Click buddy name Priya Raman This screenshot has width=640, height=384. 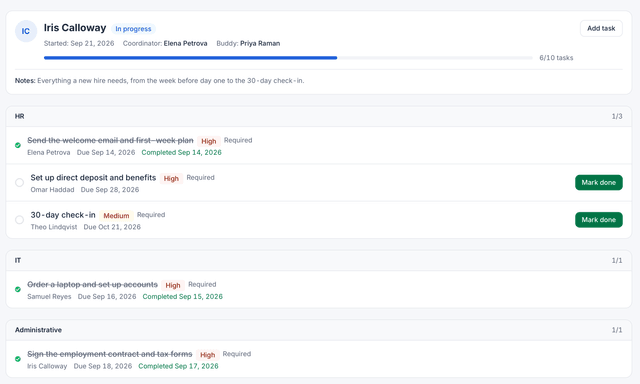pos(260,43)
